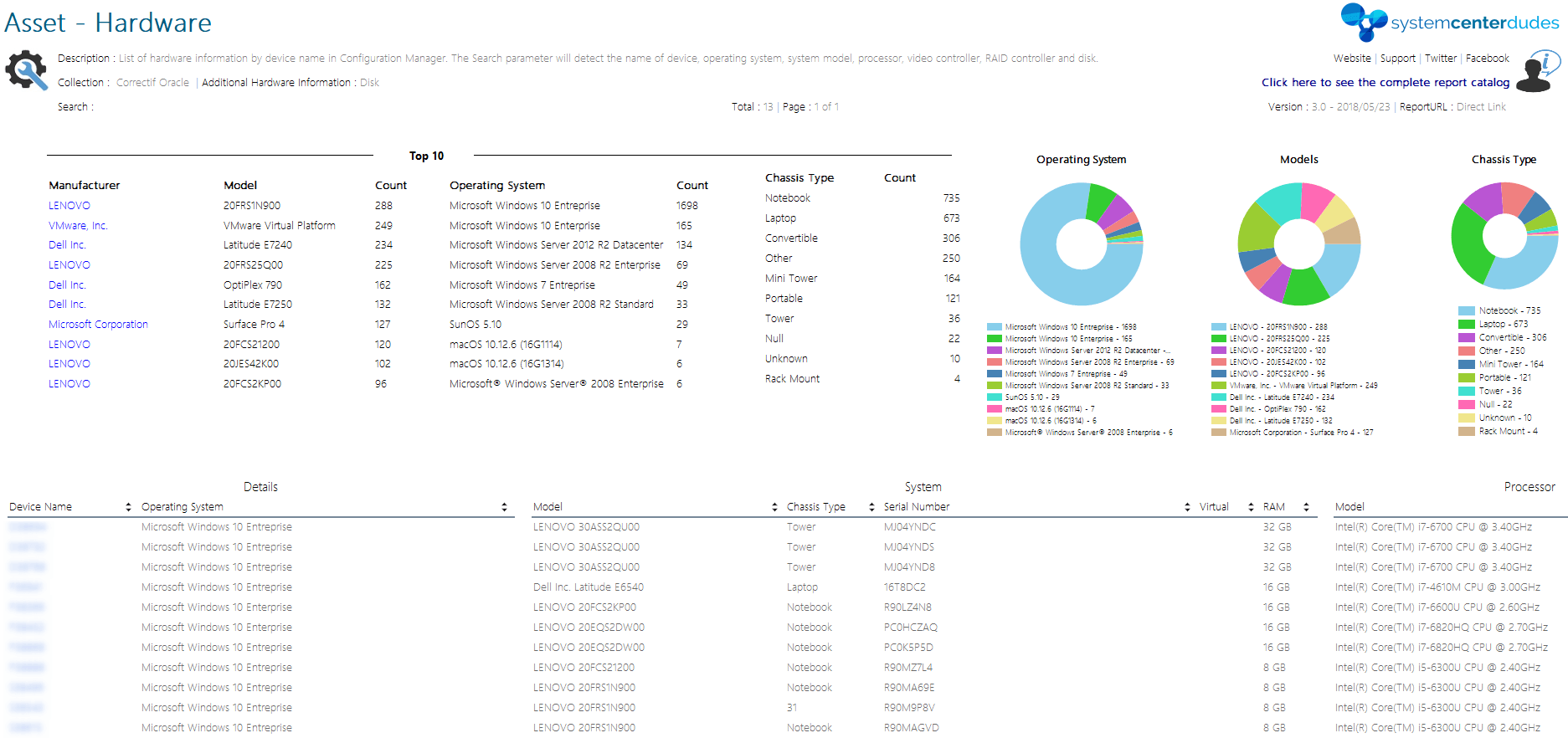Sort by Virtual column arrows

point(1251,507)
